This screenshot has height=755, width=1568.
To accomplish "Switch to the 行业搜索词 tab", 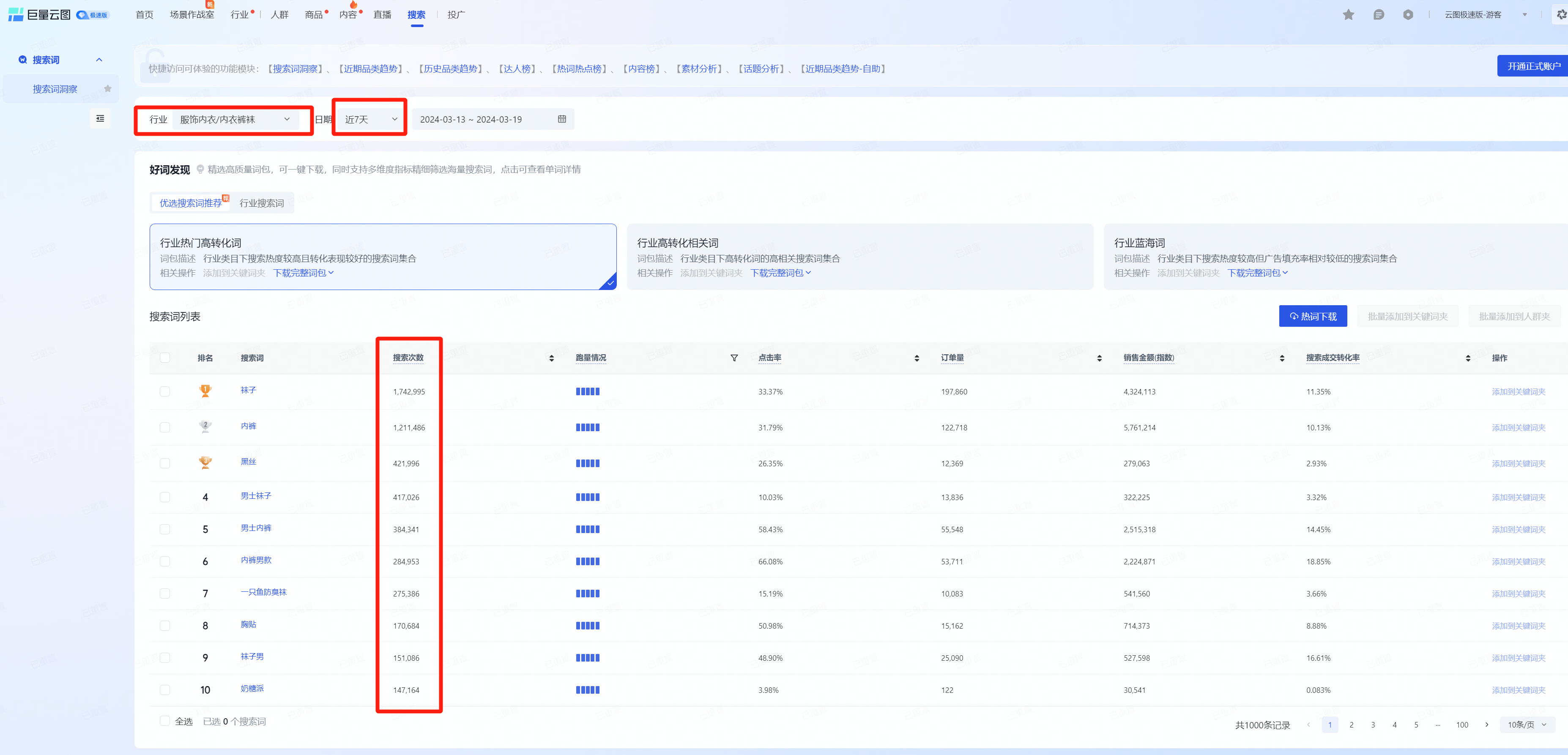I will pyautogui.click(x=262, y=203).
